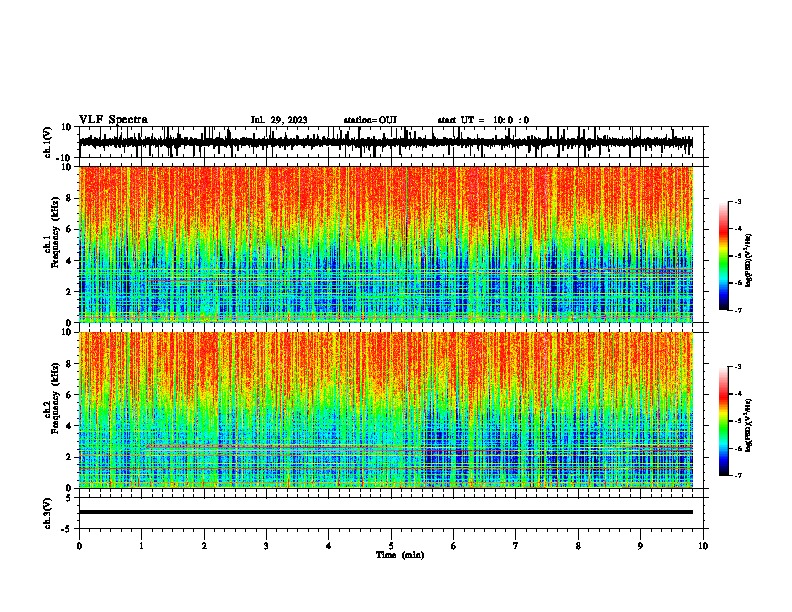
Task: Click the ch.1(V) waveform strip at top
Action: click(x=386, y=142)
